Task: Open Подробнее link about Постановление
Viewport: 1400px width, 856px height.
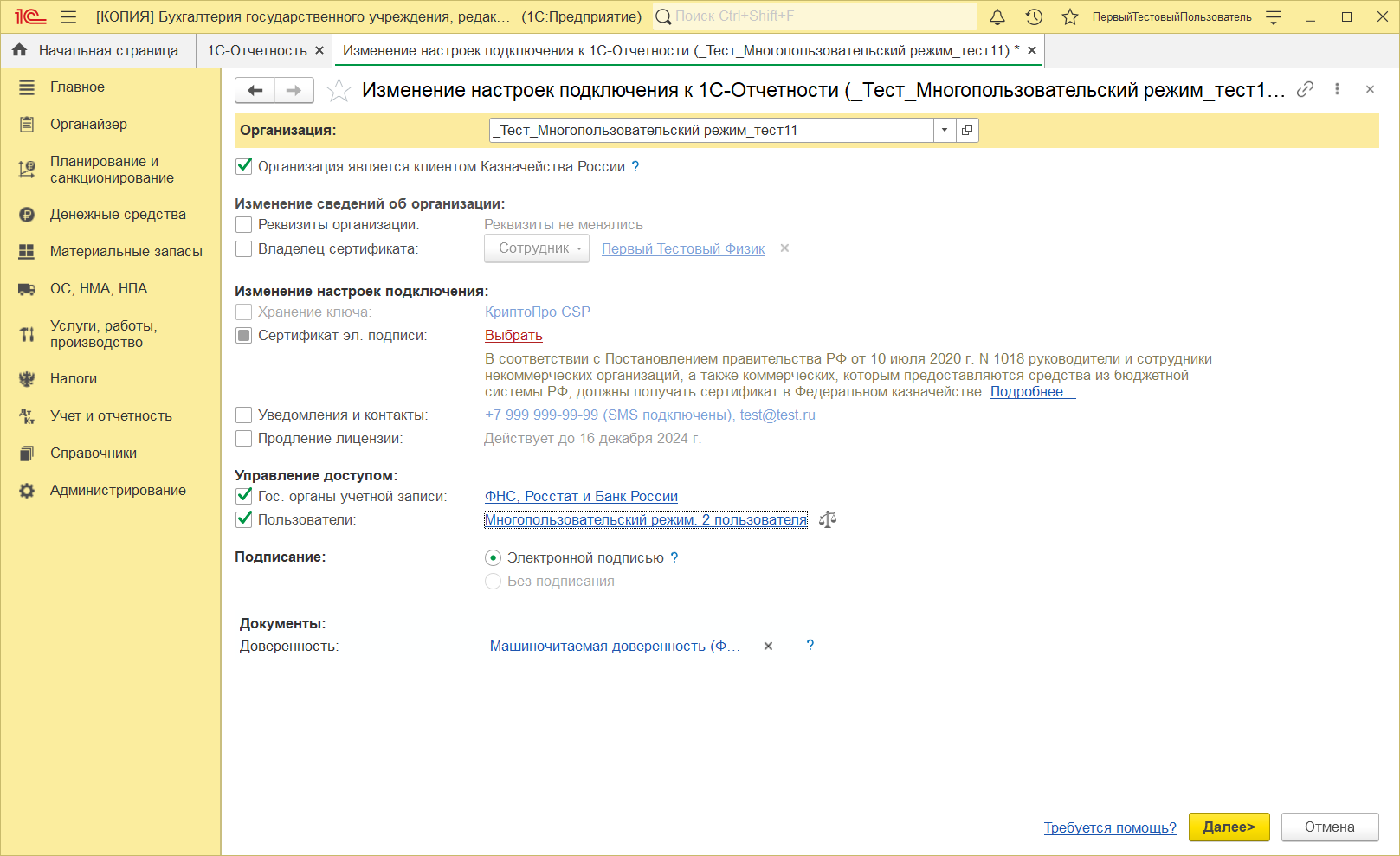Action: (x=1033, y=391)
